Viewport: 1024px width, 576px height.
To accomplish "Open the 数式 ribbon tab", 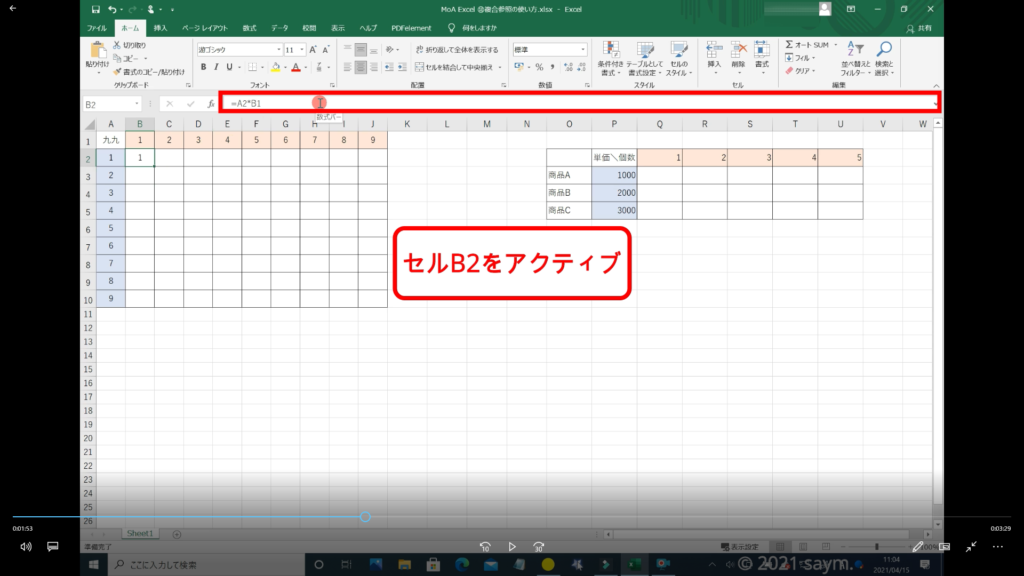I will coord(249,28).
